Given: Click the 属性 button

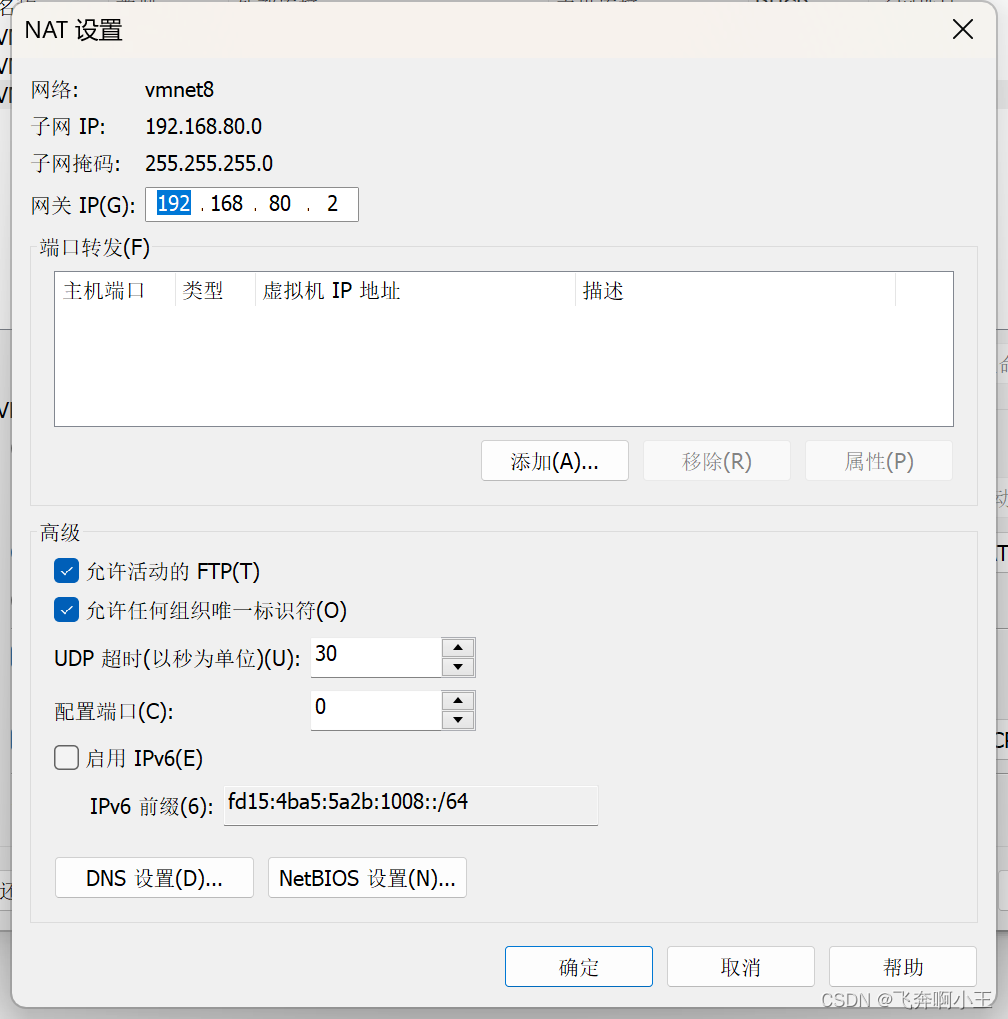Looking at the screenshot, I should (878, 460).
